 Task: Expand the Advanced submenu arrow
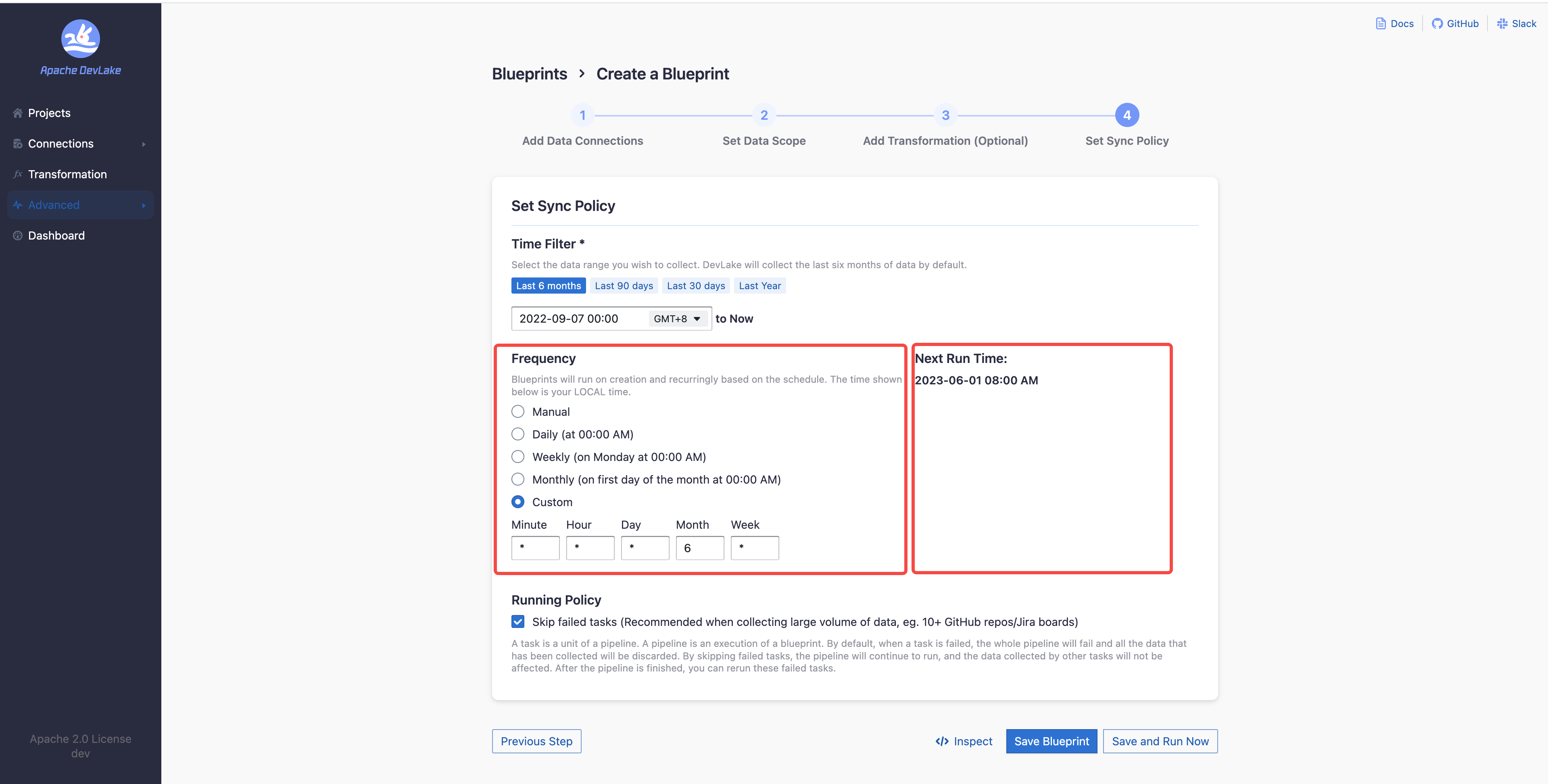(x=144, y=205)
